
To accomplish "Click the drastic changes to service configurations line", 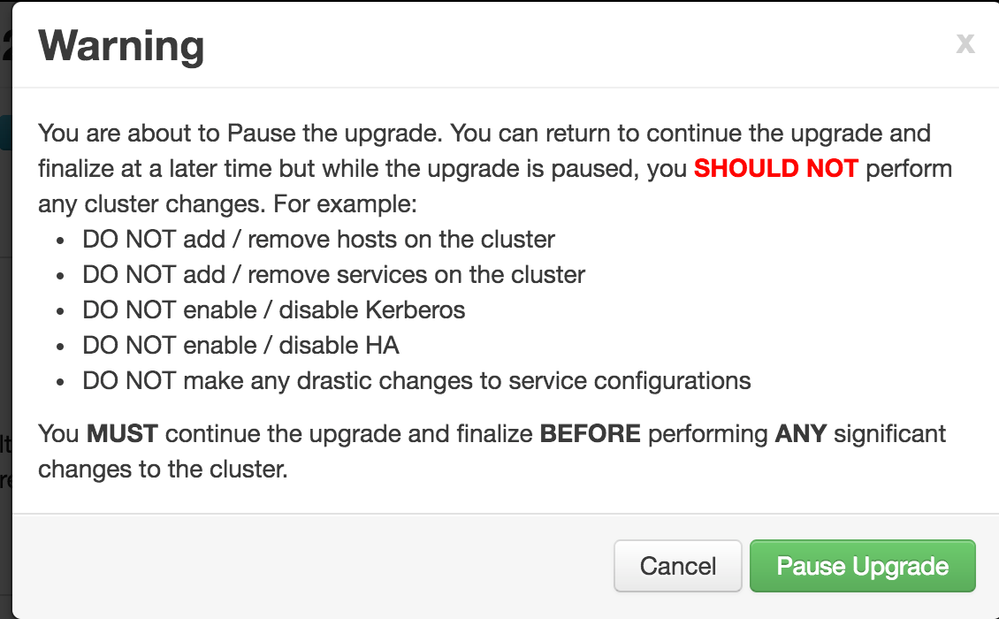I will pyautogui.click(x=416, y=380).
